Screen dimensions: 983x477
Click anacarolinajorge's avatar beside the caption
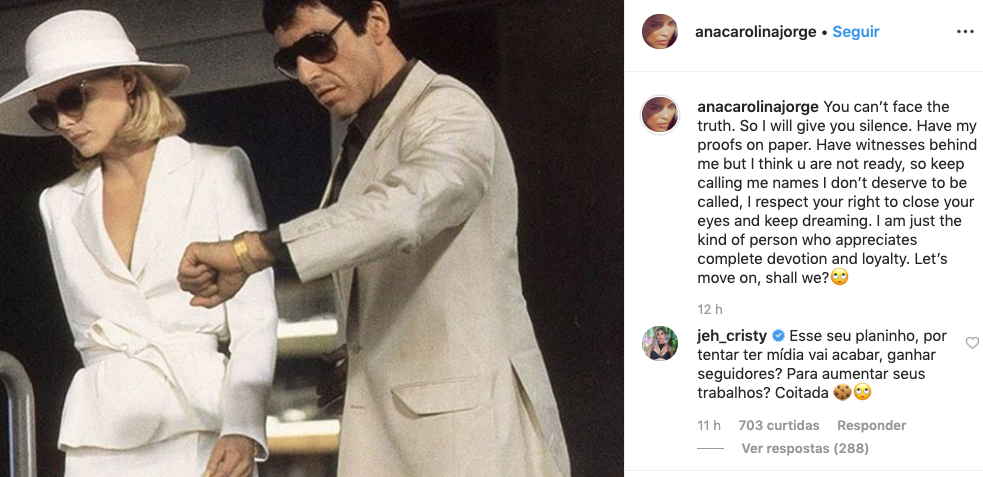pyautogui.click(x=660, y=115)
